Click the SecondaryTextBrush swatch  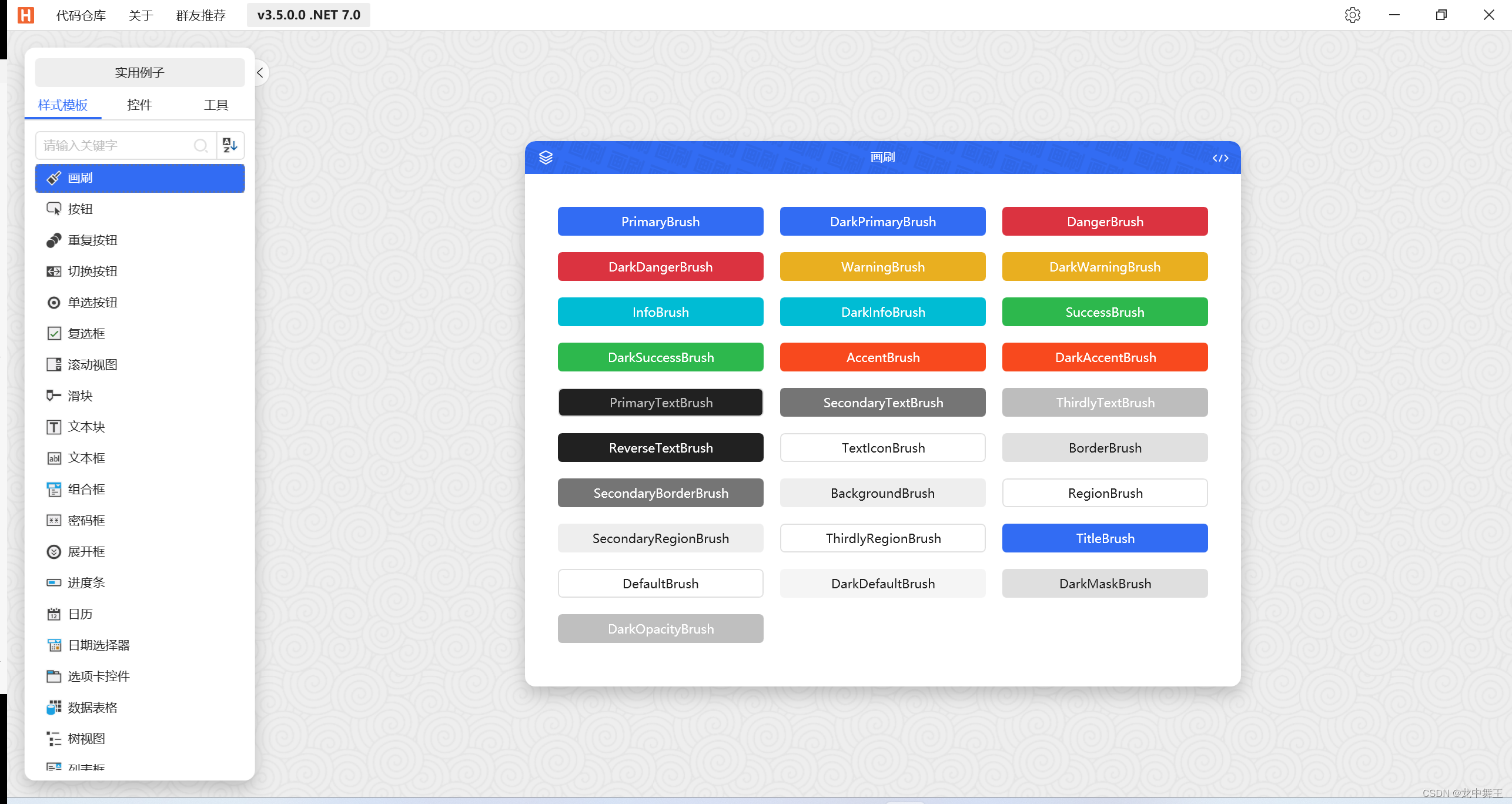point(882,403)
